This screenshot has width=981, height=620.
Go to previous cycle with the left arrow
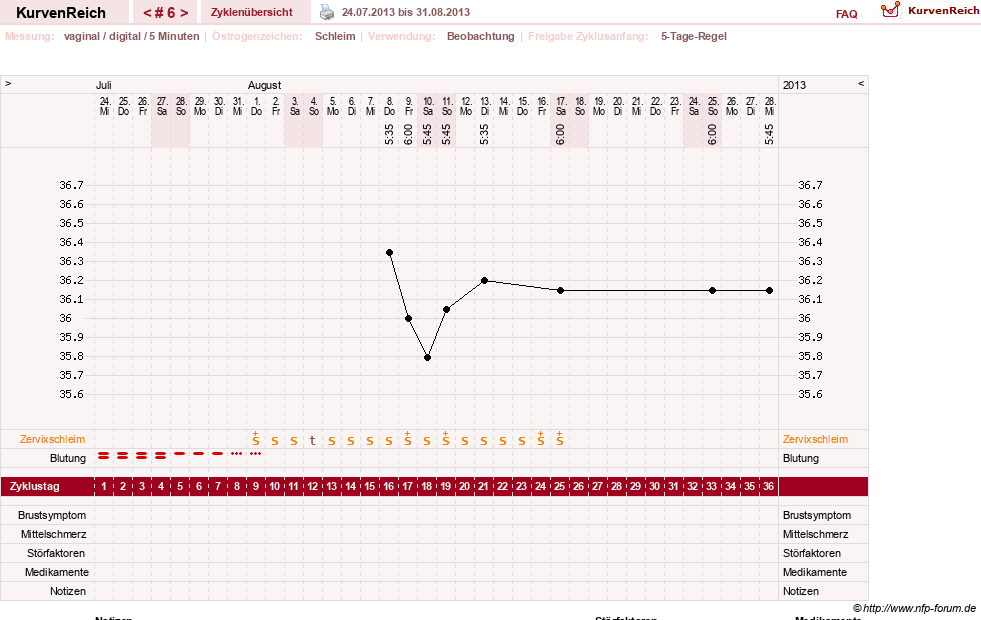[147, 13]
